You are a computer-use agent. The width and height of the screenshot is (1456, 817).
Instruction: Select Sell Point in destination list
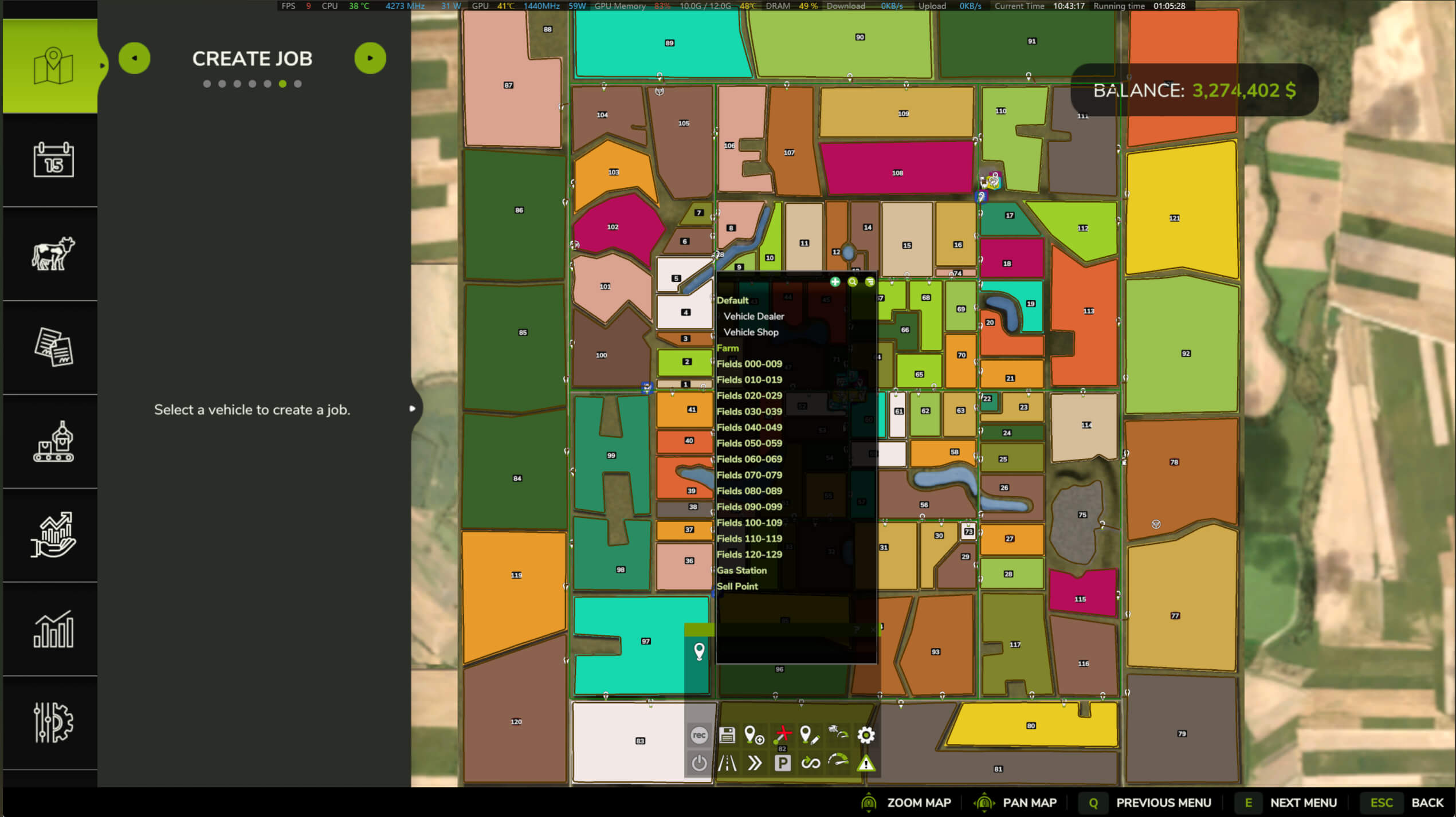click(737, 586)
